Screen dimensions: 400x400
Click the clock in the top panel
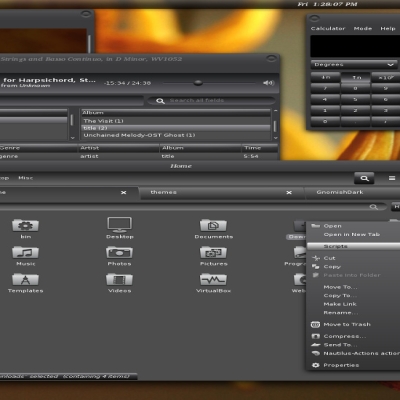point(327,4)
